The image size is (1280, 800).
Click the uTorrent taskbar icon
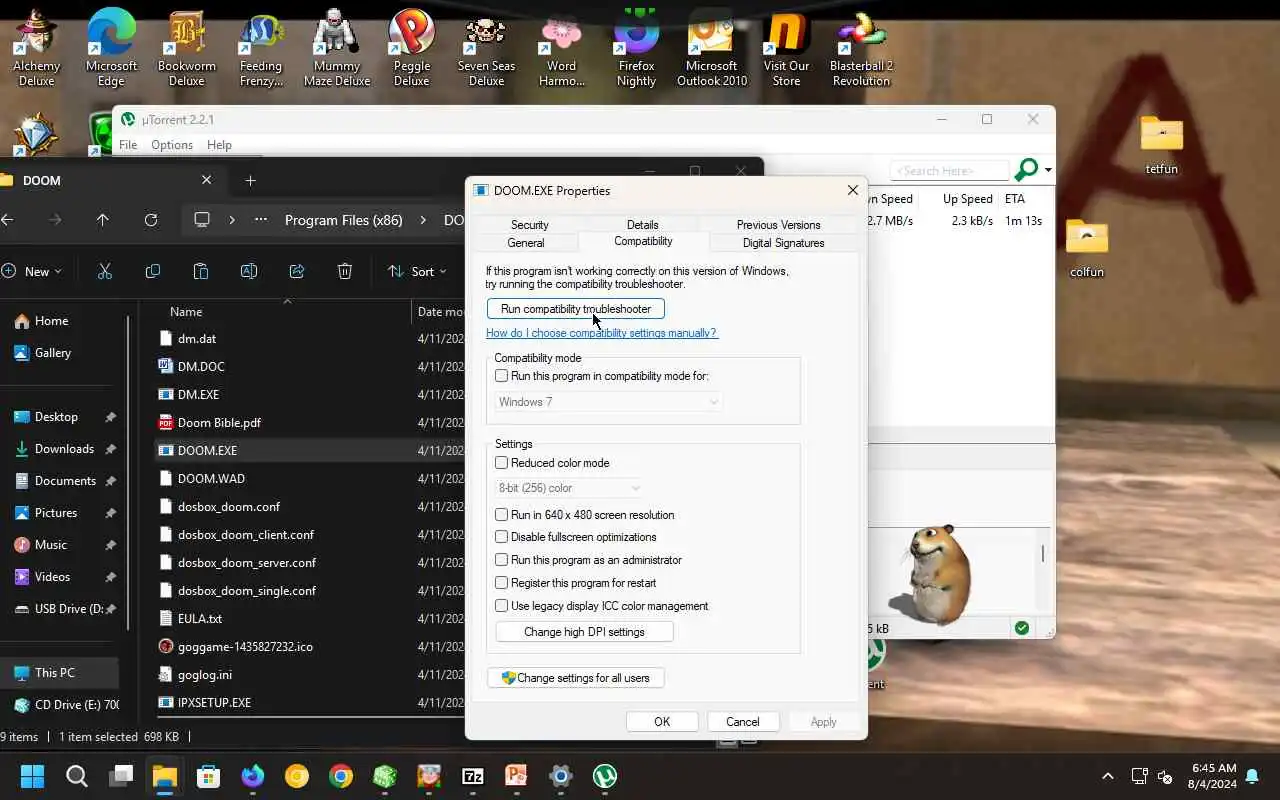[605, 776]
